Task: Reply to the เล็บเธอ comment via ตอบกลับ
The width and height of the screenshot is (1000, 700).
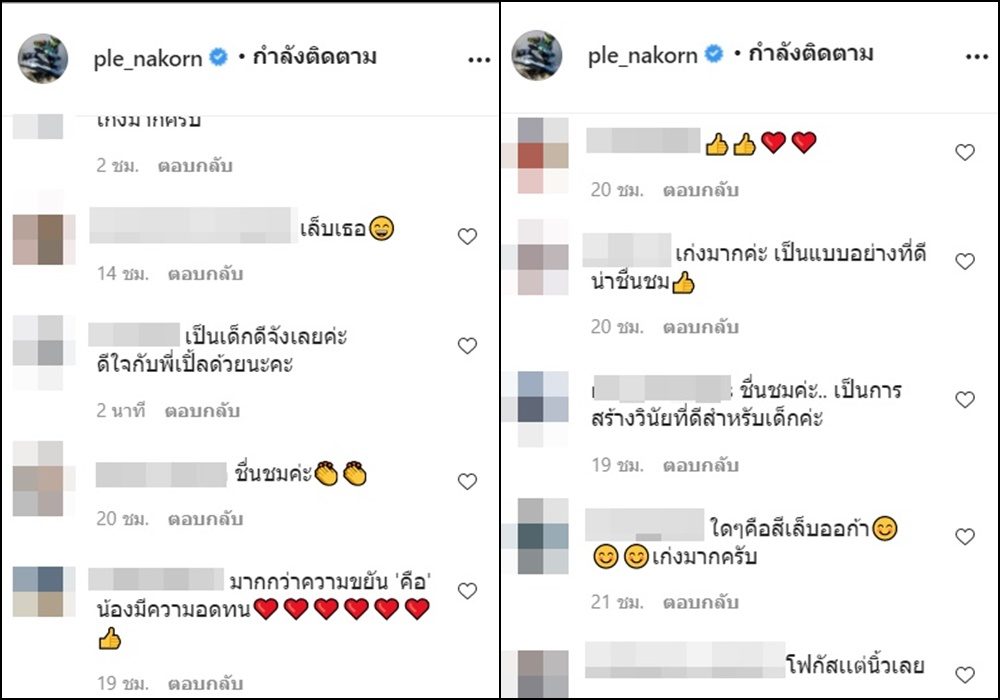Action: [x=205, y=273]
